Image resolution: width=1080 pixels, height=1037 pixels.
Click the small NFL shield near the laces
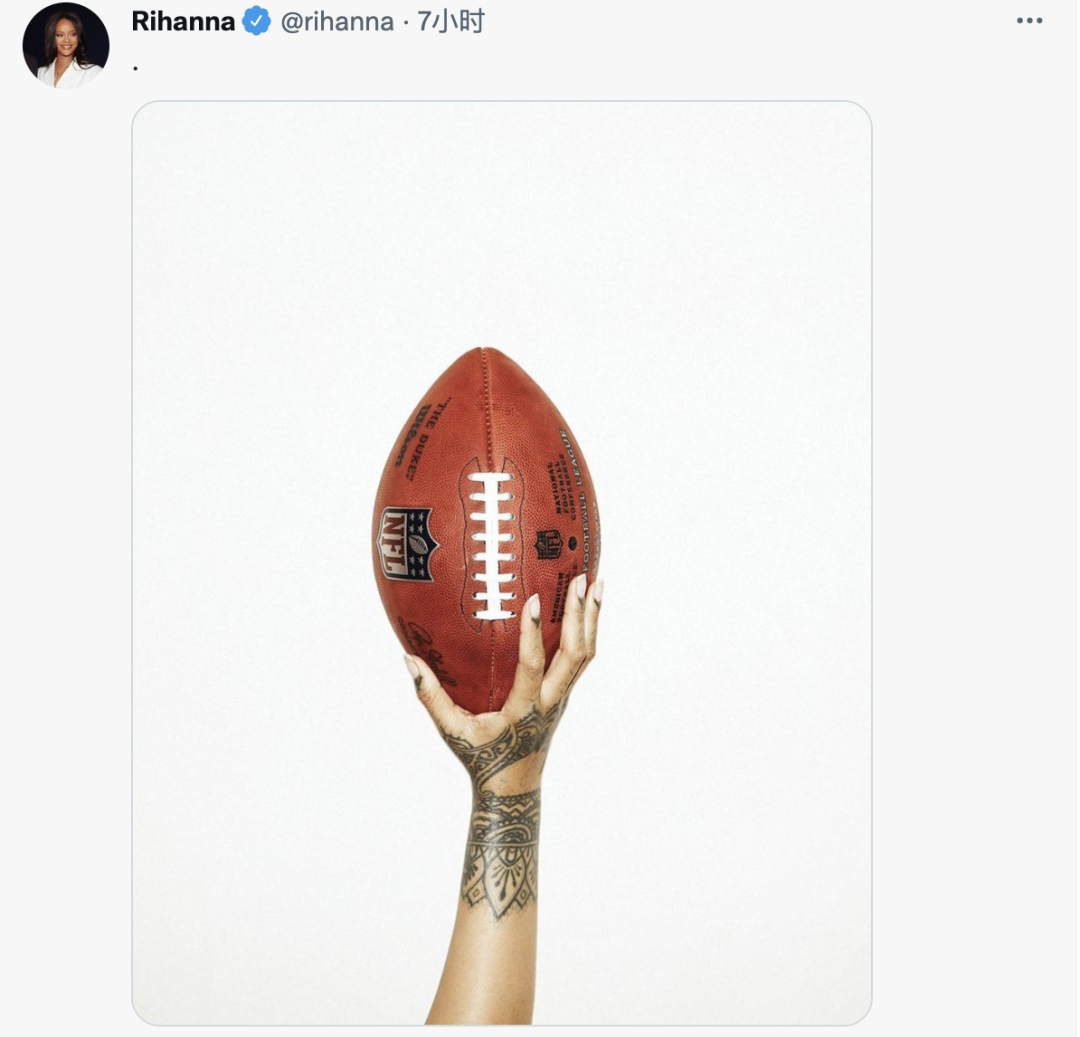(549, 545)
